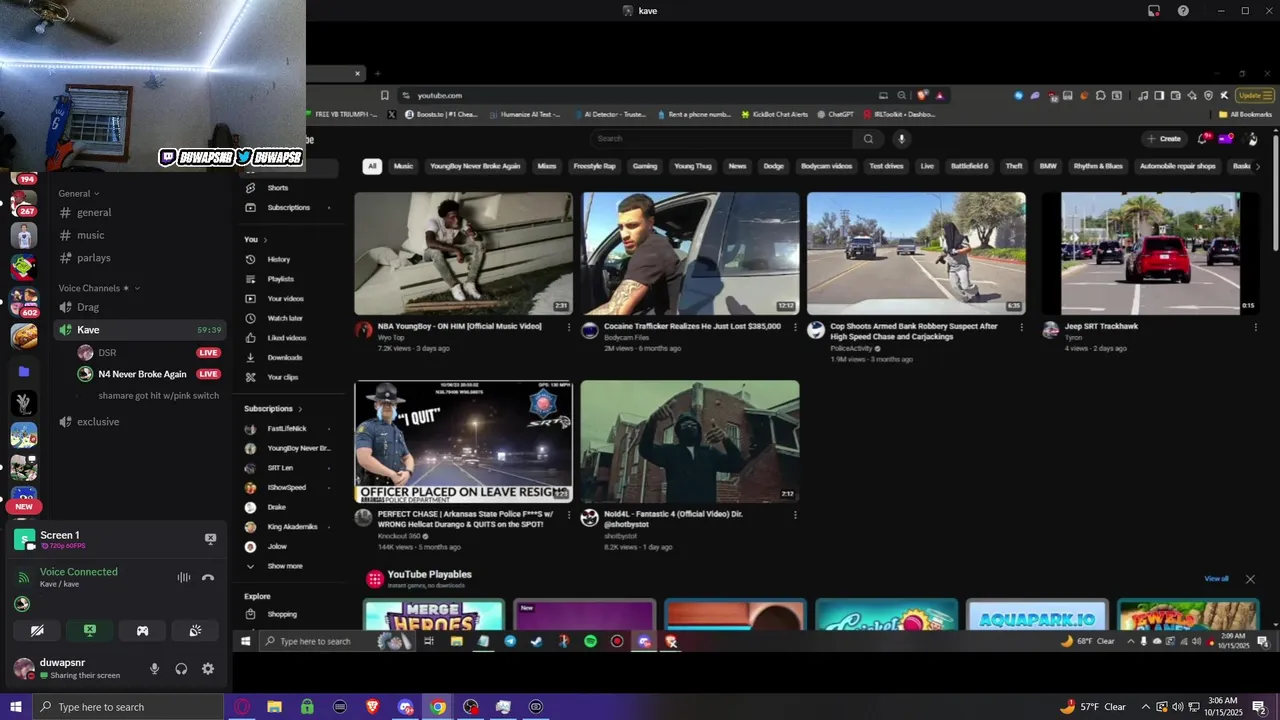Toggle screen share button in Discord panel

coord(90,631)
